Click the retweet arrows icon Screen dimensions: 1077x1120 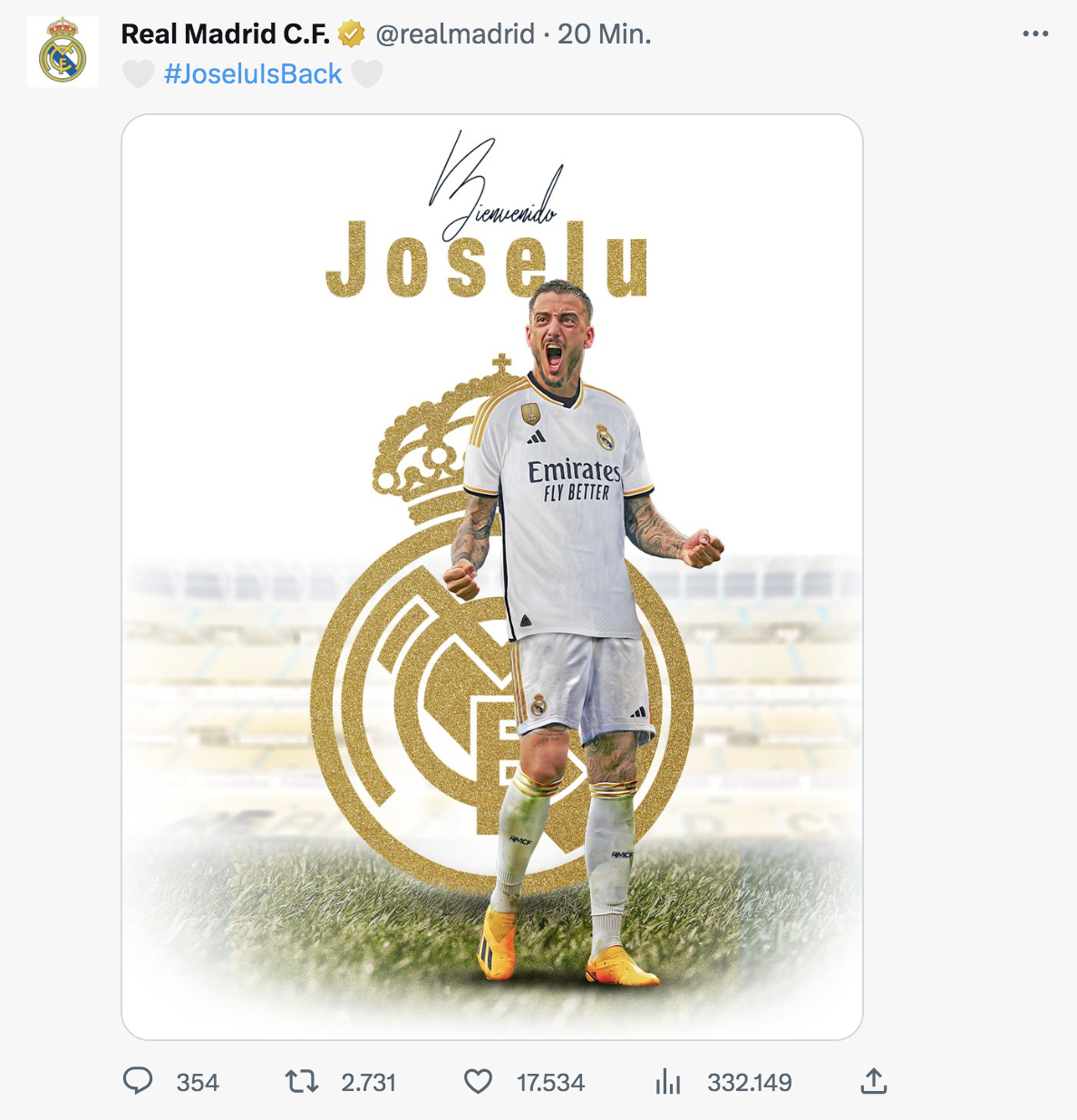click(301, 1081)
